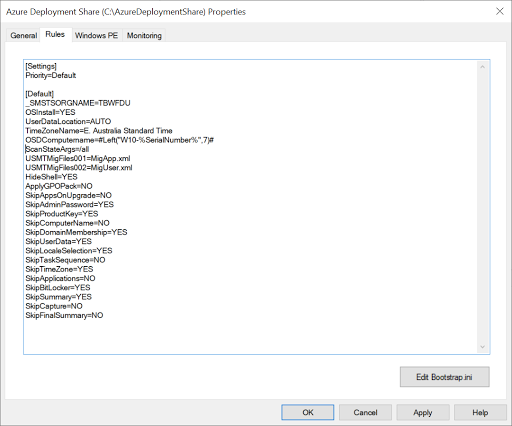The image size is (512, 426).
Task: Confirm with the OK button
Action: [x=308, y=412]
